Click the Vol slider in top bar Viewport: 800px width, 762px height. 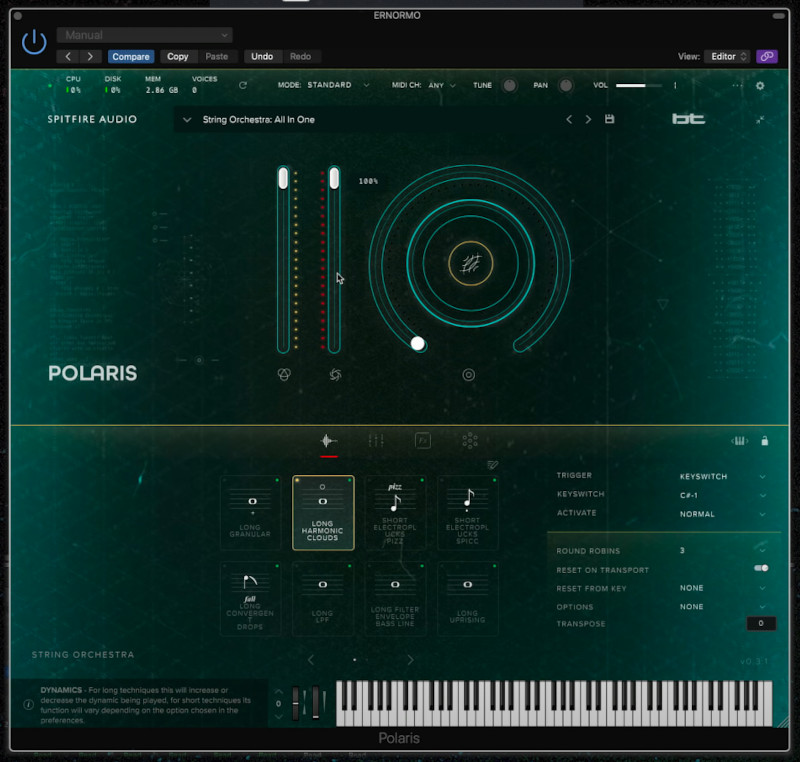639,86
